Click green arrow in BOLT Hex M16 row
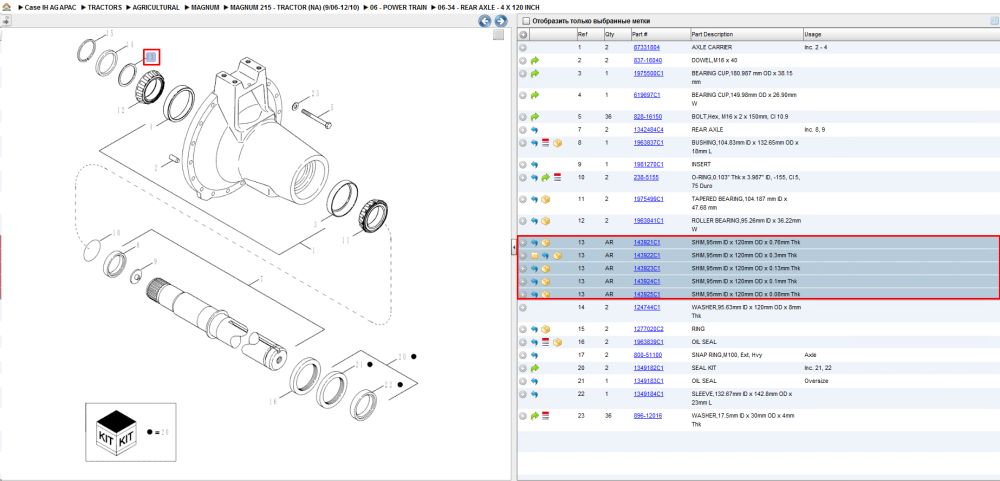This screenshot has width=1000, height=481. tap(535, 117)
